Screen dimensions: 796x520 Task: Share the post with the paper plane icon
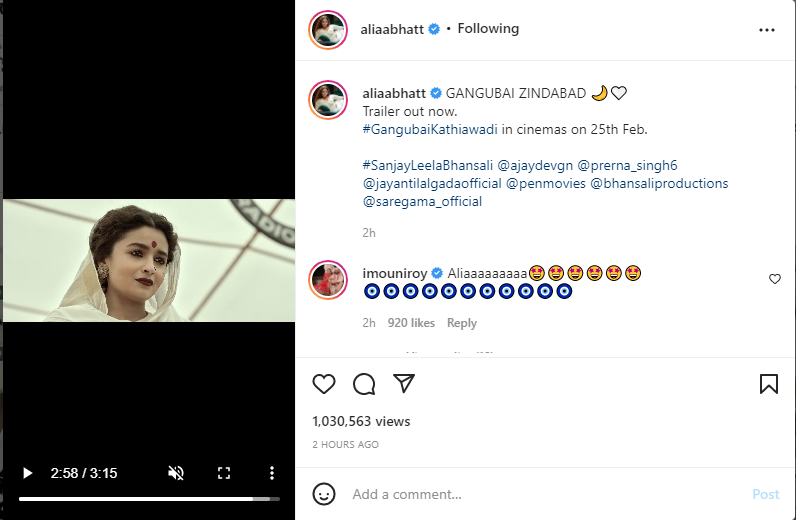tap(404, 384)
